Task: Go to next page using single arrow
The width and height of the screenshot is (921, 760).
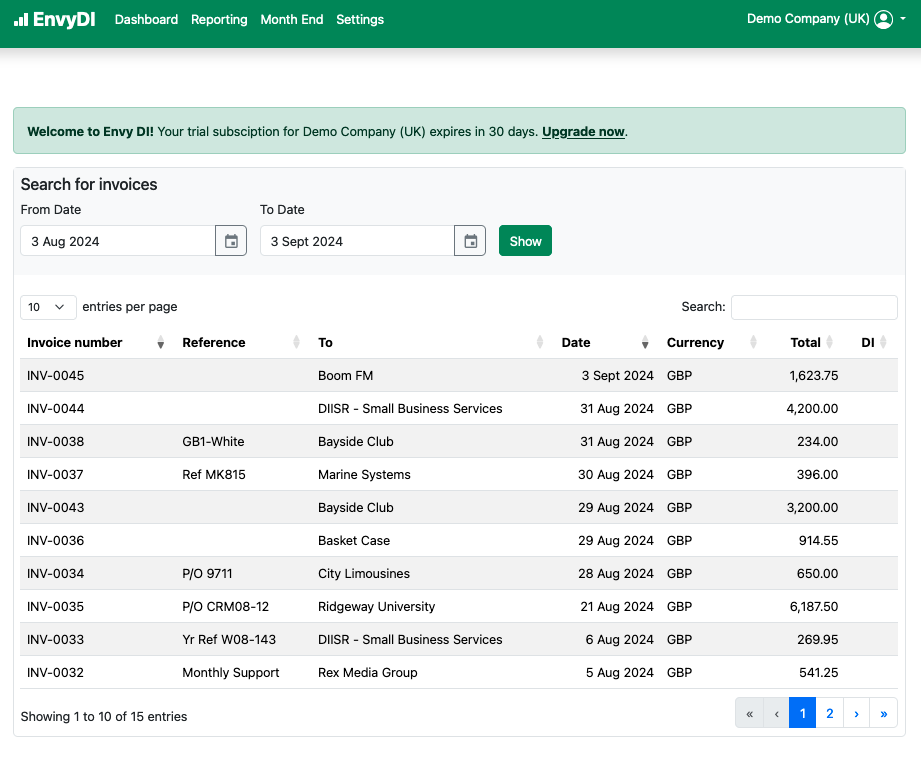Action: pyautogui.click(x=856, y=713)
